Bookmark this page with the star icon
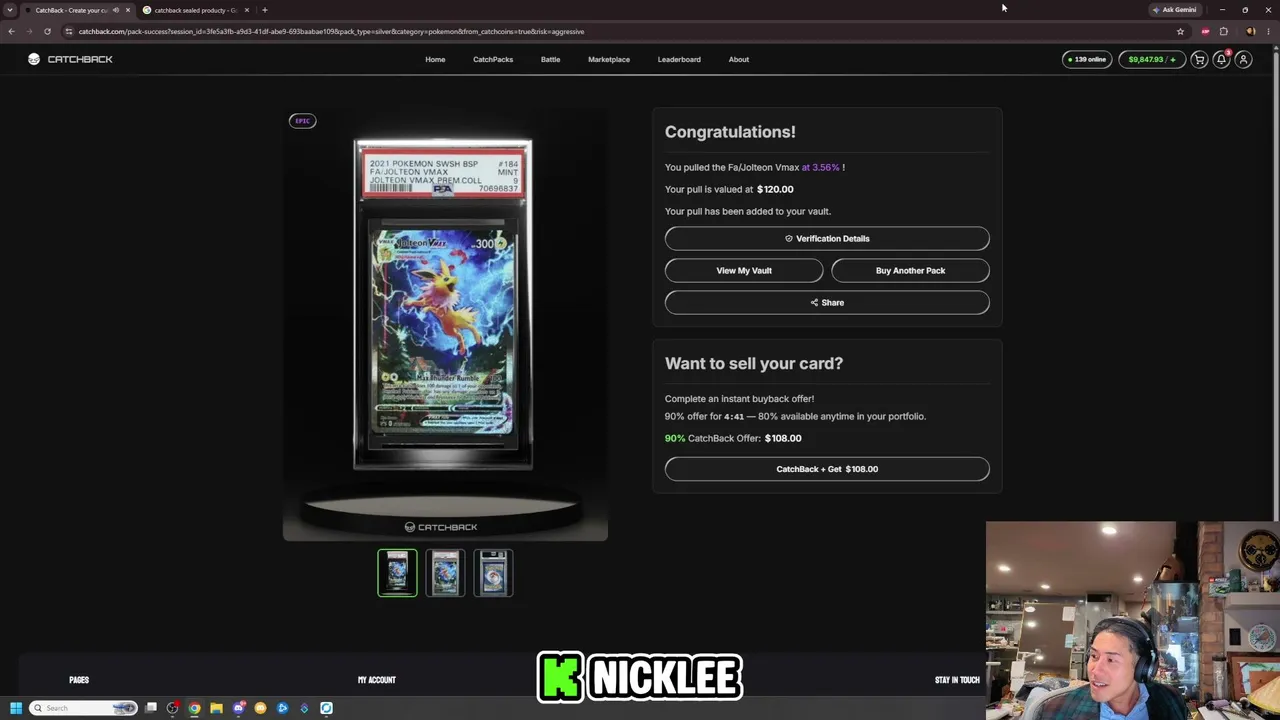This screenshot has height=720, width=1280. tap(1180, 31)
